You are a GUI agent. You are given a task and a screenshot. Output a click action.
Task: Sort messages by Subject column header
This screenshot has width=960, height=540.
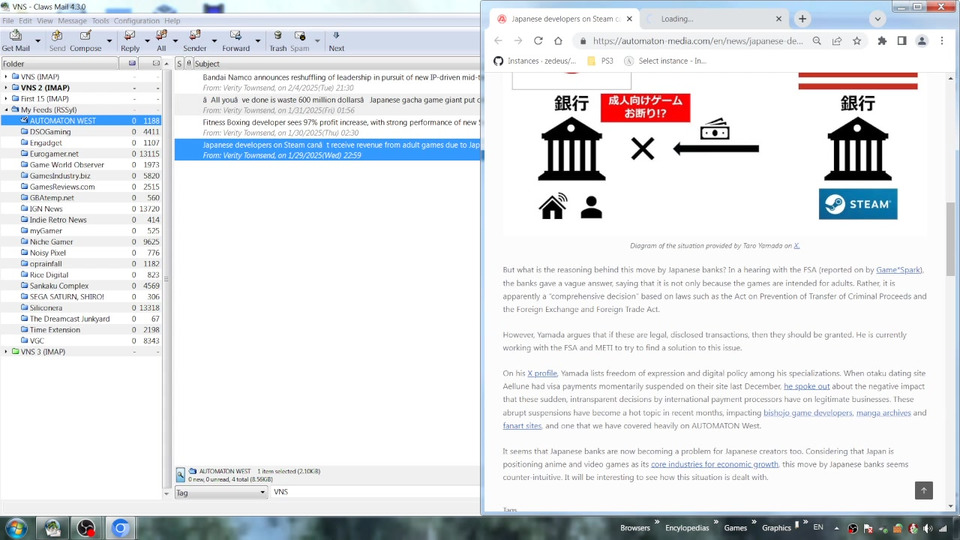pos(337,64)
